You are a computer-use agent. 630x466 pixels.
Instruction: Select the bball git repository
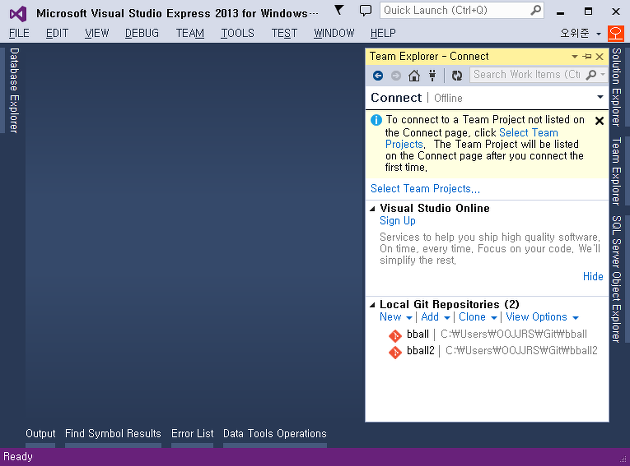488,335
